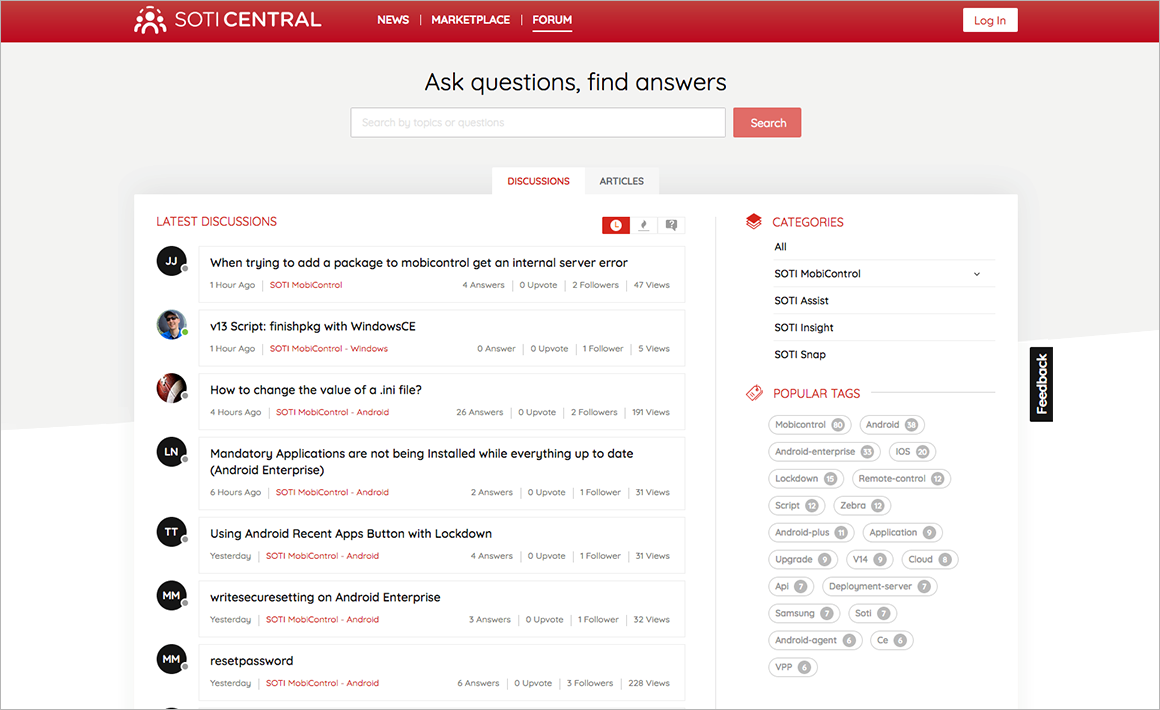Click the "47 Views" count text
The image size is (1160, 710).
click(x=652, y=285)
